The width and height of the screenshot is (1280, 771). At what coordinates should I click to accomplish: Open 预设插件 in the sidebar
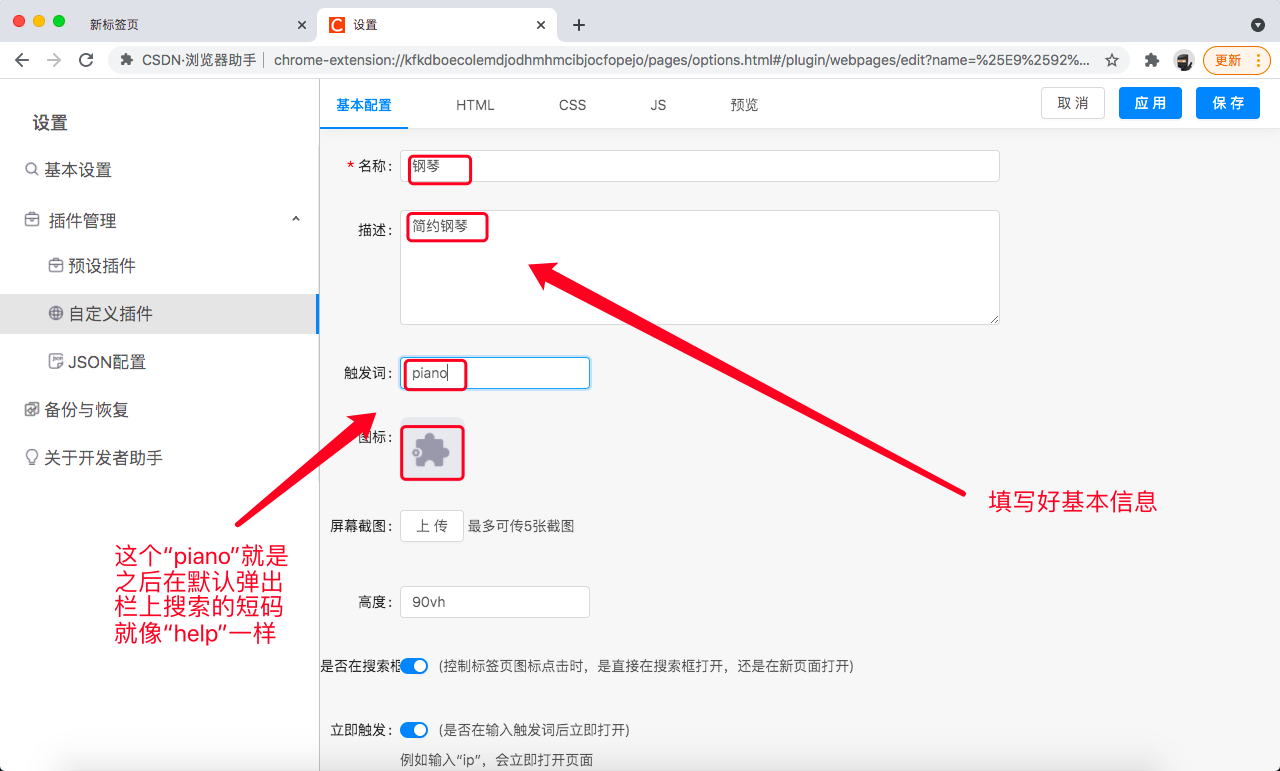coord(102,266)
